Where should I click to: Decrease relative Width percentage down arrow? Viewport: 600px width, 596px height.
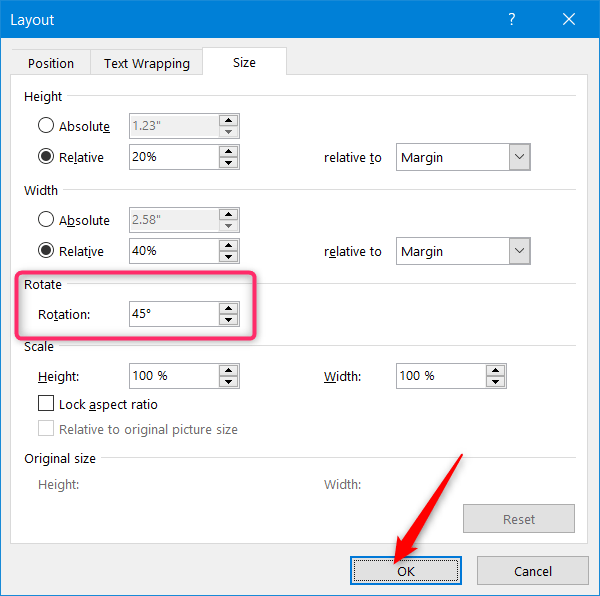[x=228, y=257]
